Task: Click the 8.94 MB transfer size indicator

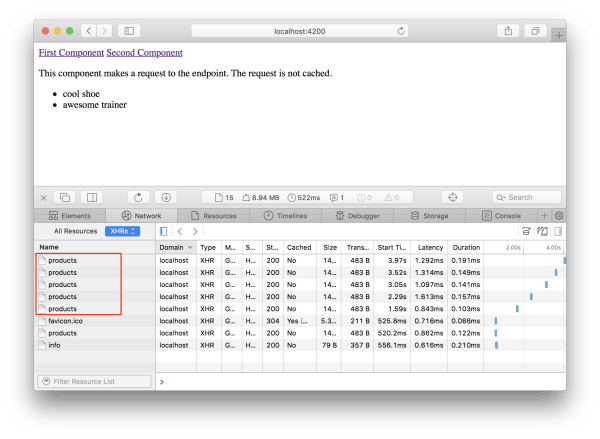Action: click(261, 198)
